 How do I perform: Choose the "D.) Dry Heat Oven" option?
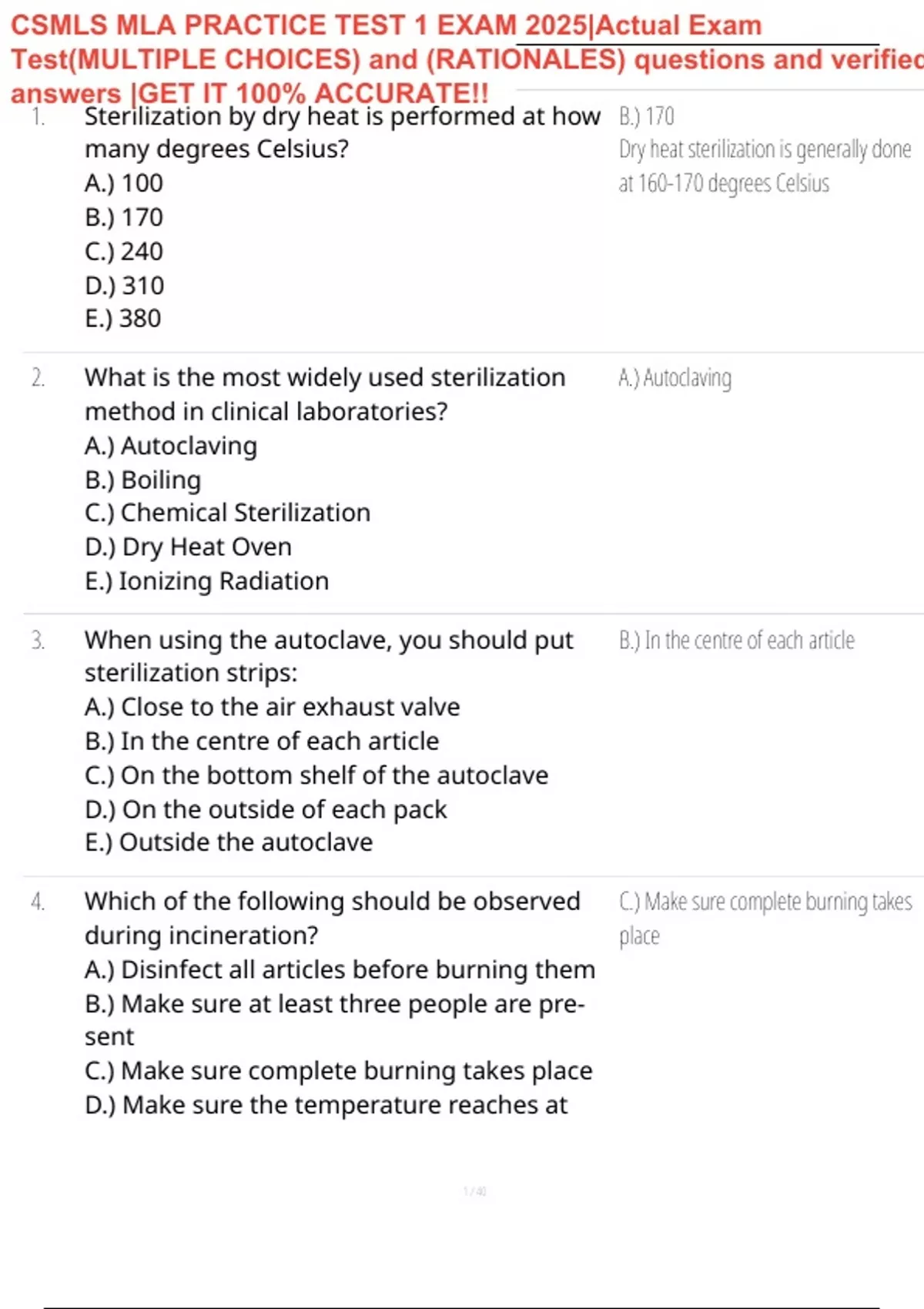coord(189,547)
